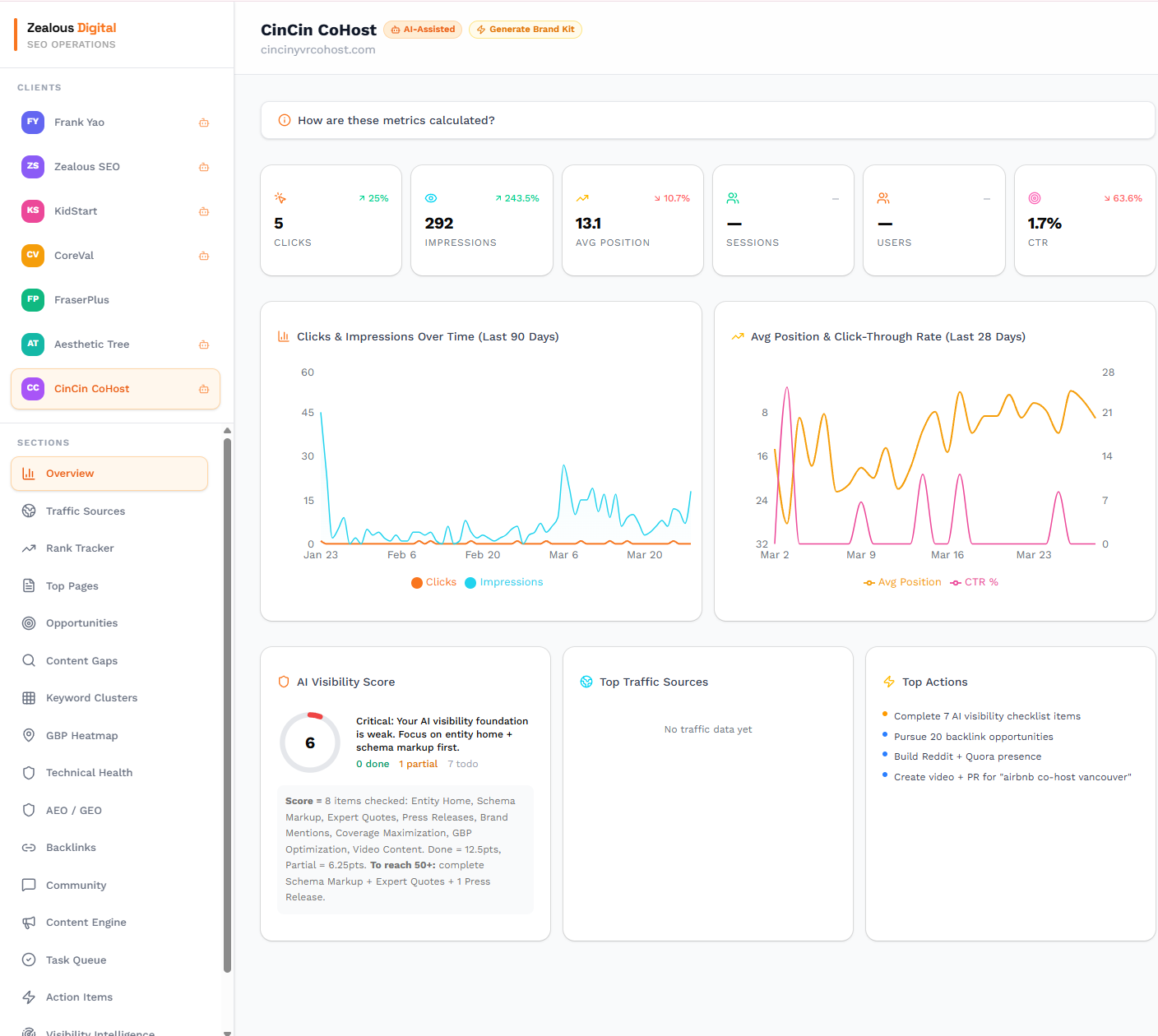This screenshot has height=1036, width=1158.
Task: Select the Rank Tracker icon in the sidebar
Action: pos(29,548)
